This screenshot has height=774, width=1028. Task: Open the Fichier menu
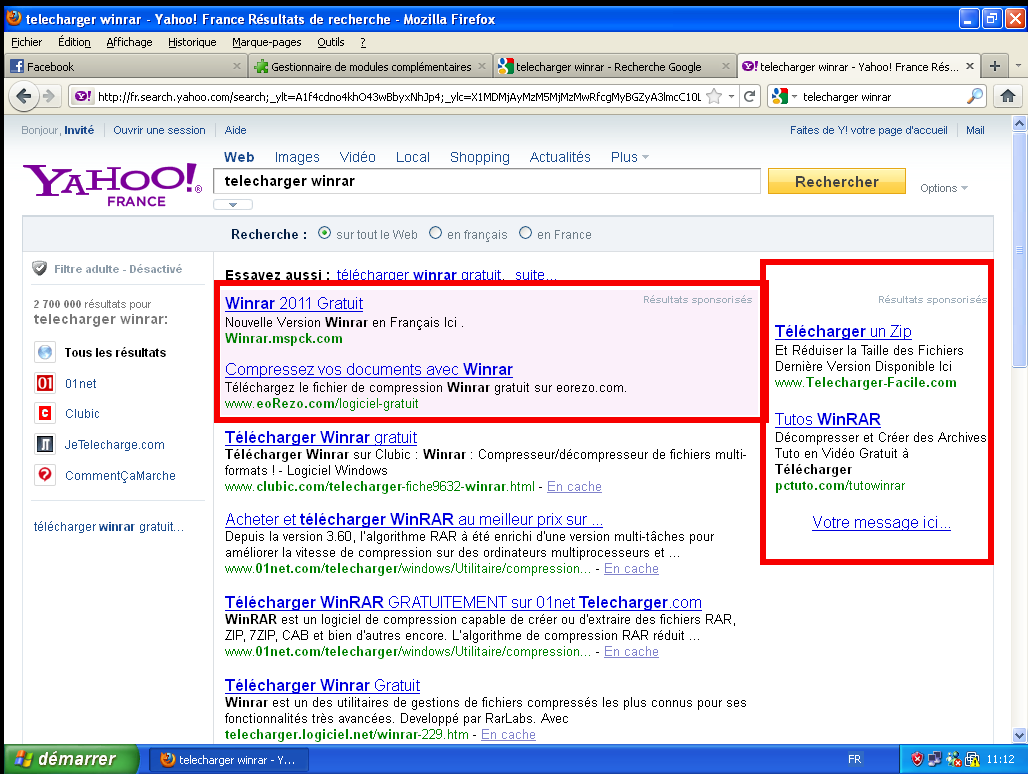pos(26,42)
